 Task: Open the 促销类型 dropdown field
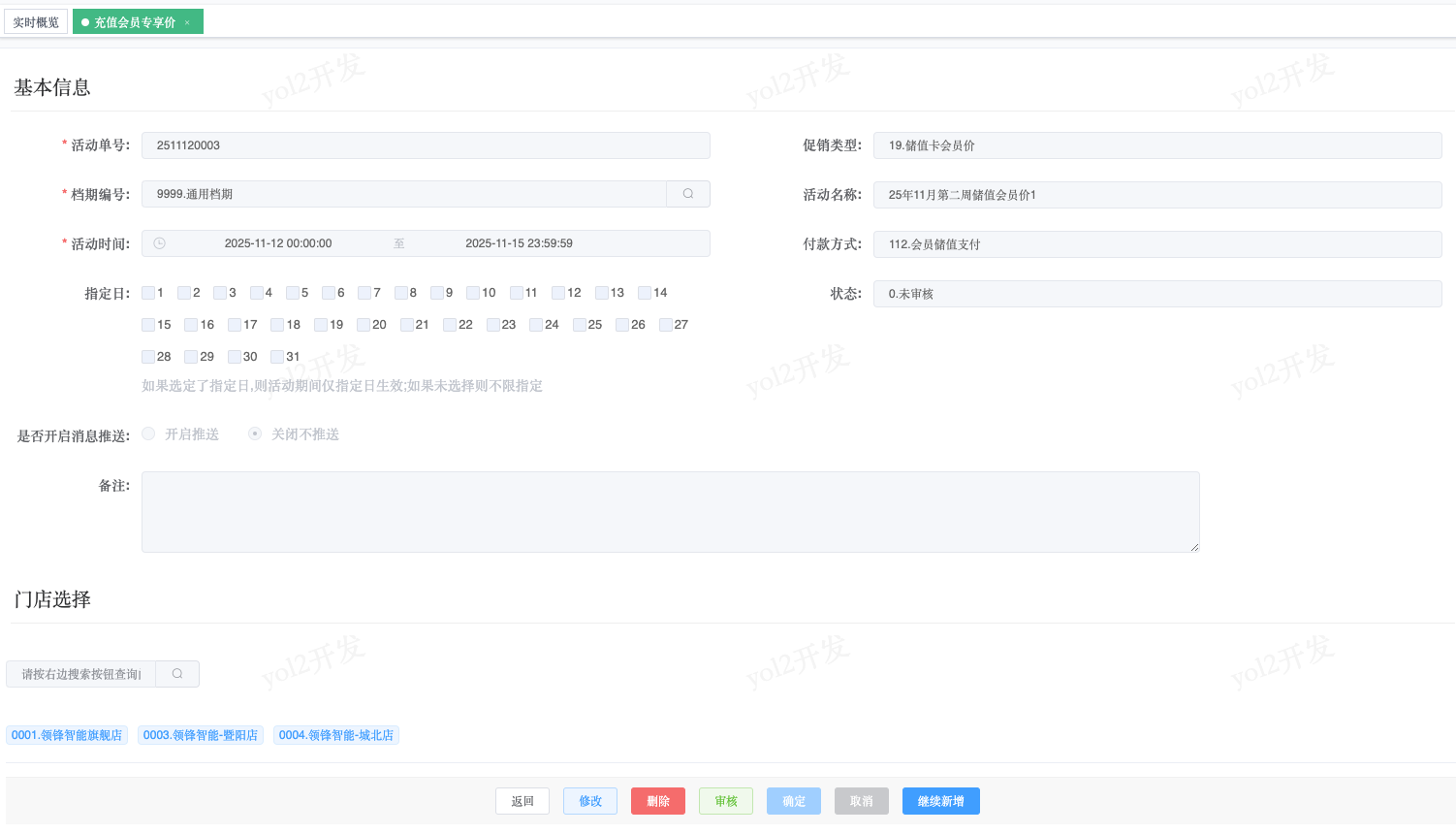1156,145
